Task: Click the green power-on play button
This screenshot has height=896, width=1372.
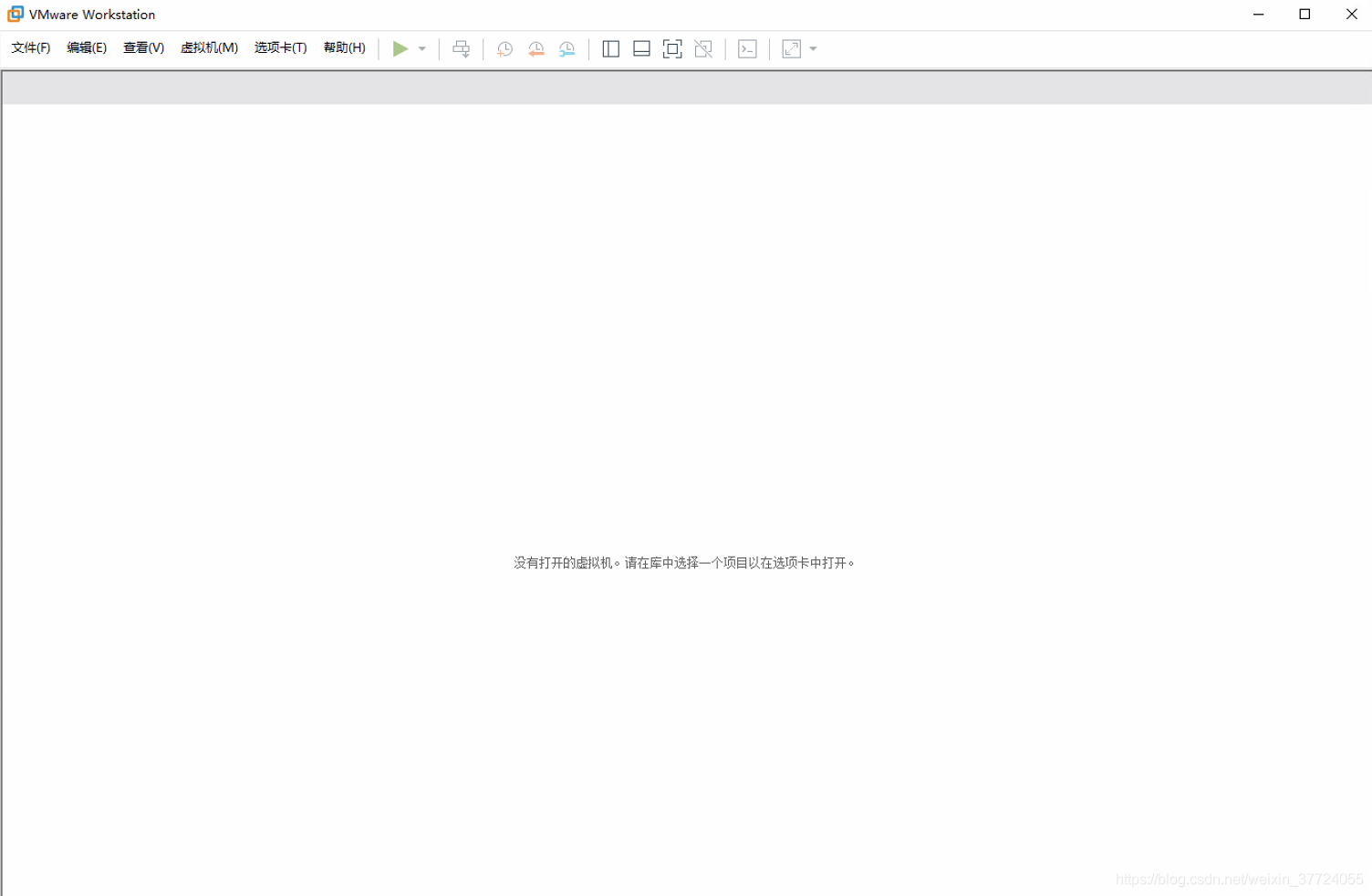Action: [x=400, y=49]
